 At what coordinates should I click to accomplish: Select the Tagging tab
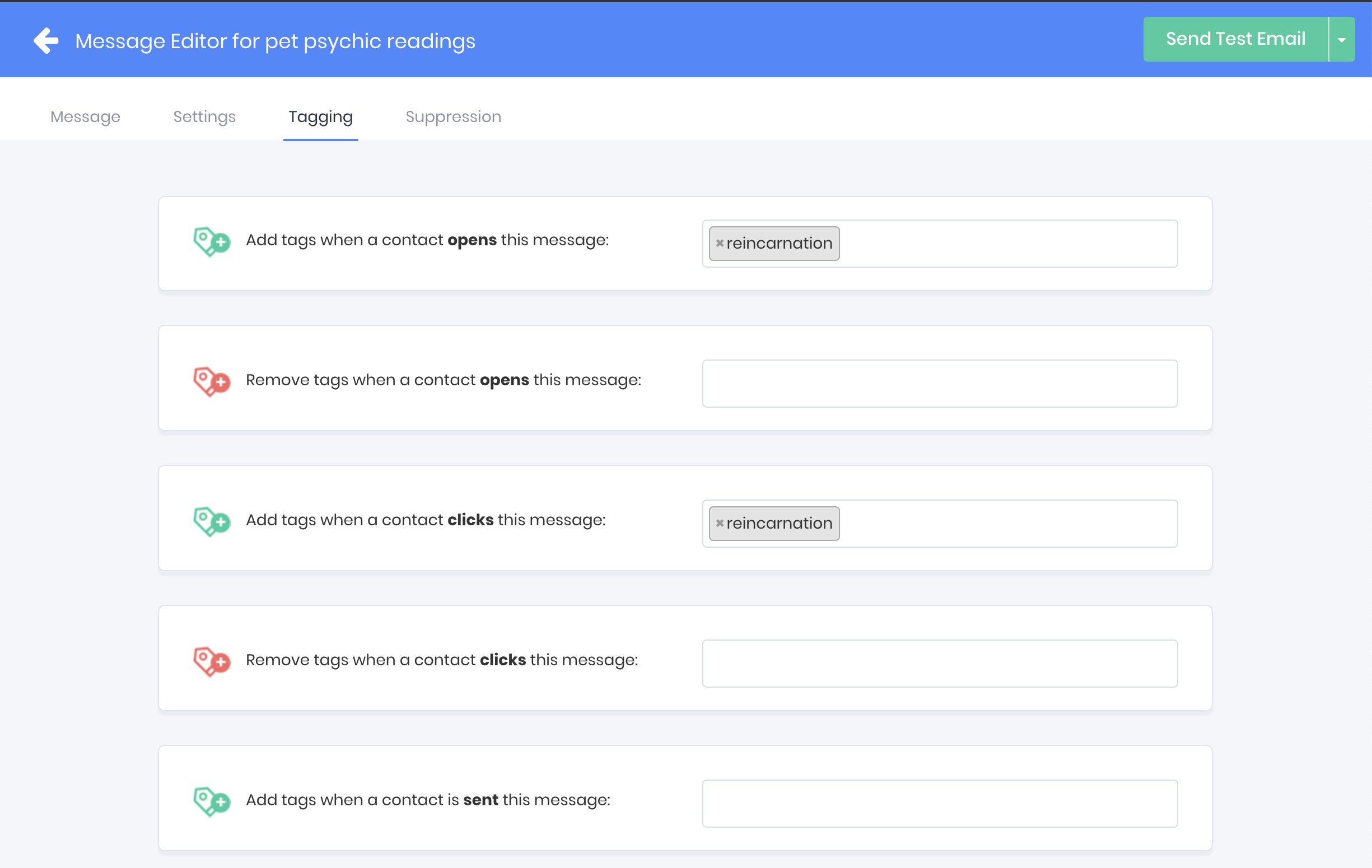[320, 117]
